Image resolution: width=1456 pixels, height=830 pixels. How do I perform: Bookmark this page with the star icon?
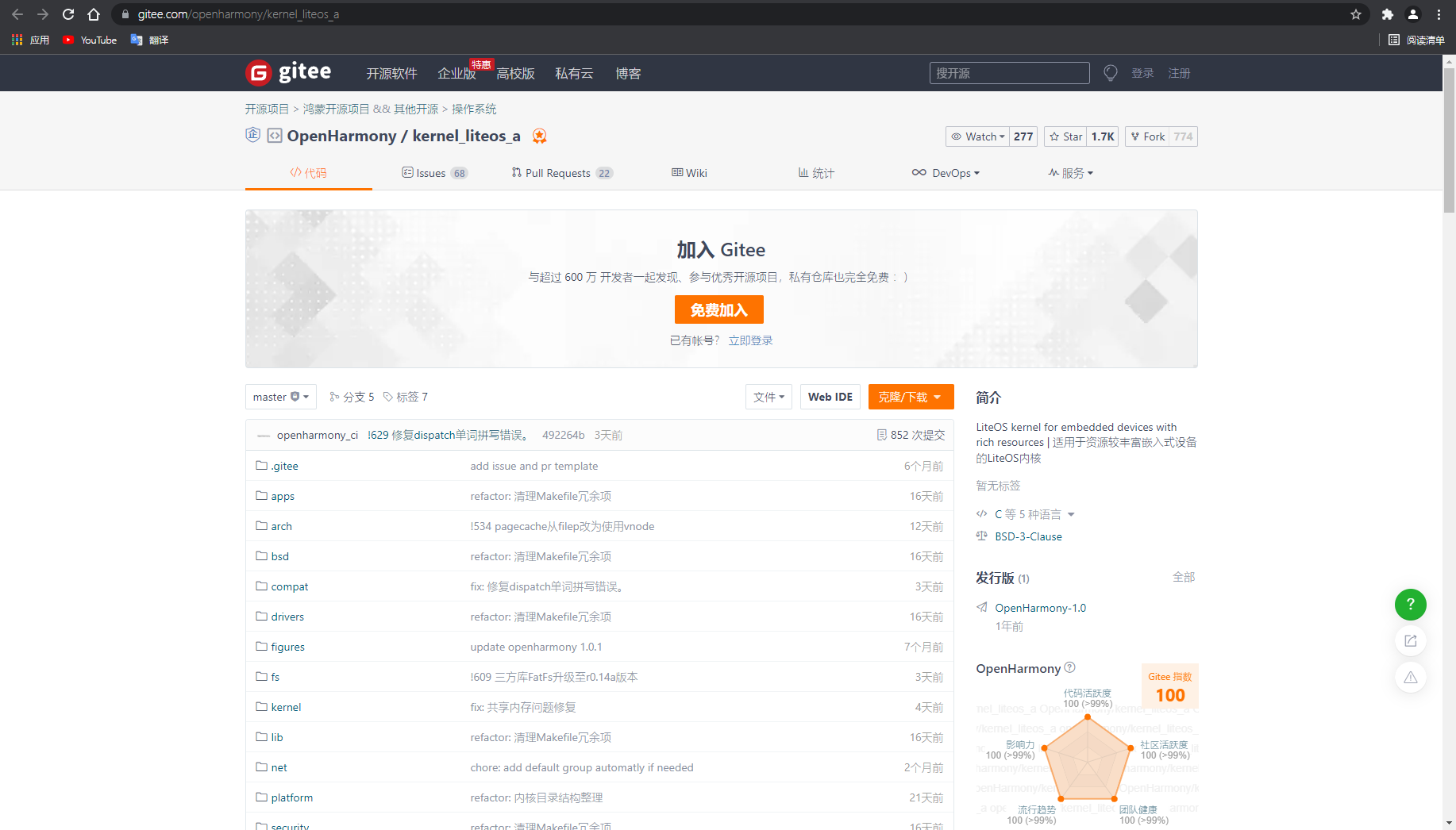click(1356, 14)
